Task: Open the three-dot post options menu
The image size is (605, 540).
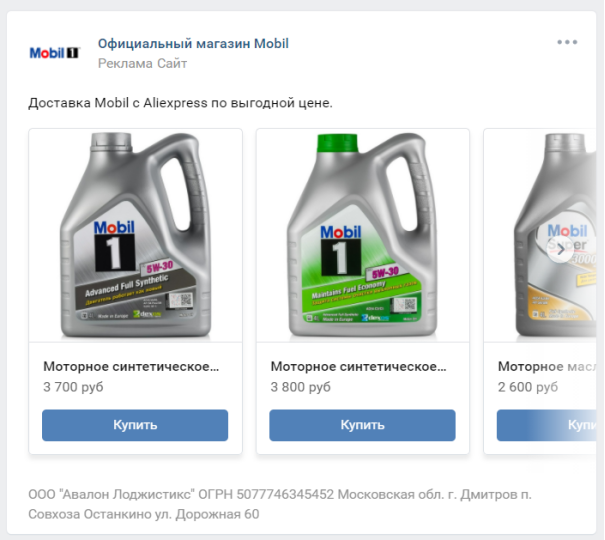Action: (567, 42)
